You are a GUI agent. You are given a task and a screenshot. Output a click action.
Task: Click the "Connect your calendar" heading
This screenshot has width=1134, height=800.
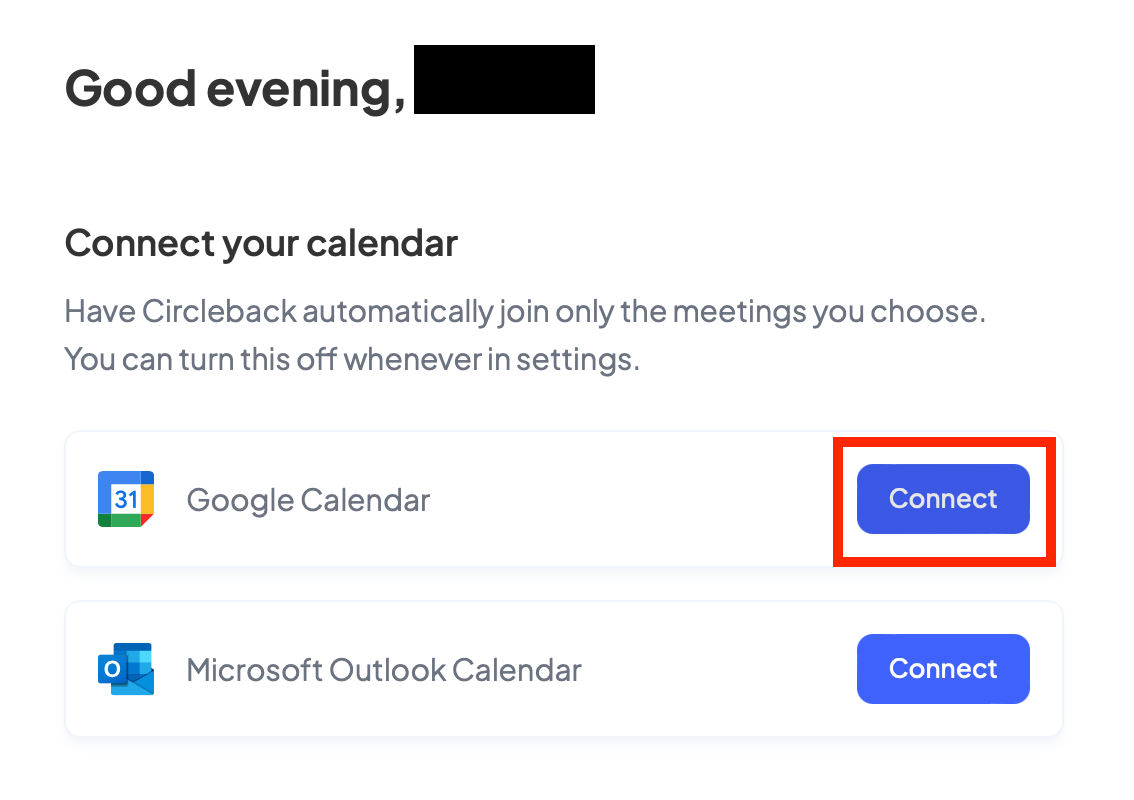(261, 243)
